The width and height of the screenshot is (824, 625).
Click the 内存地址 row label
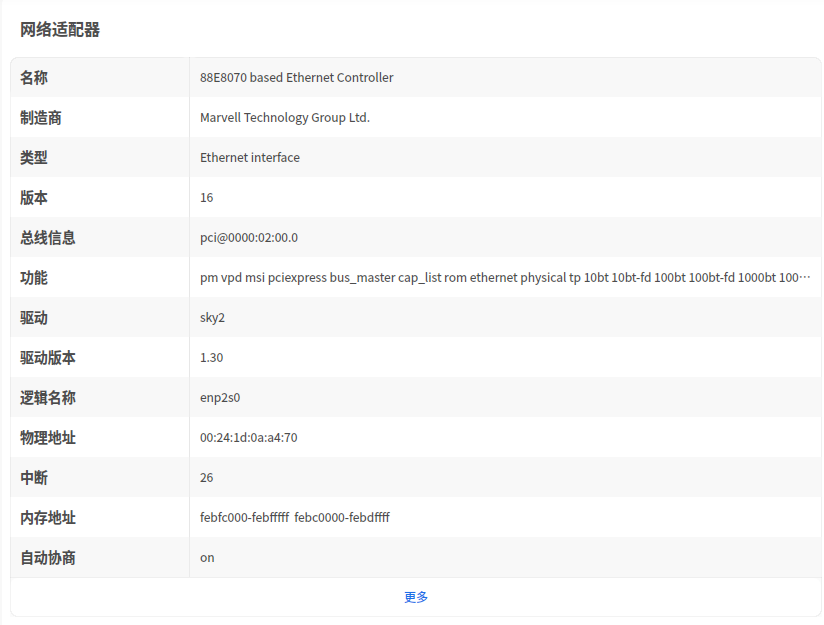48,518
